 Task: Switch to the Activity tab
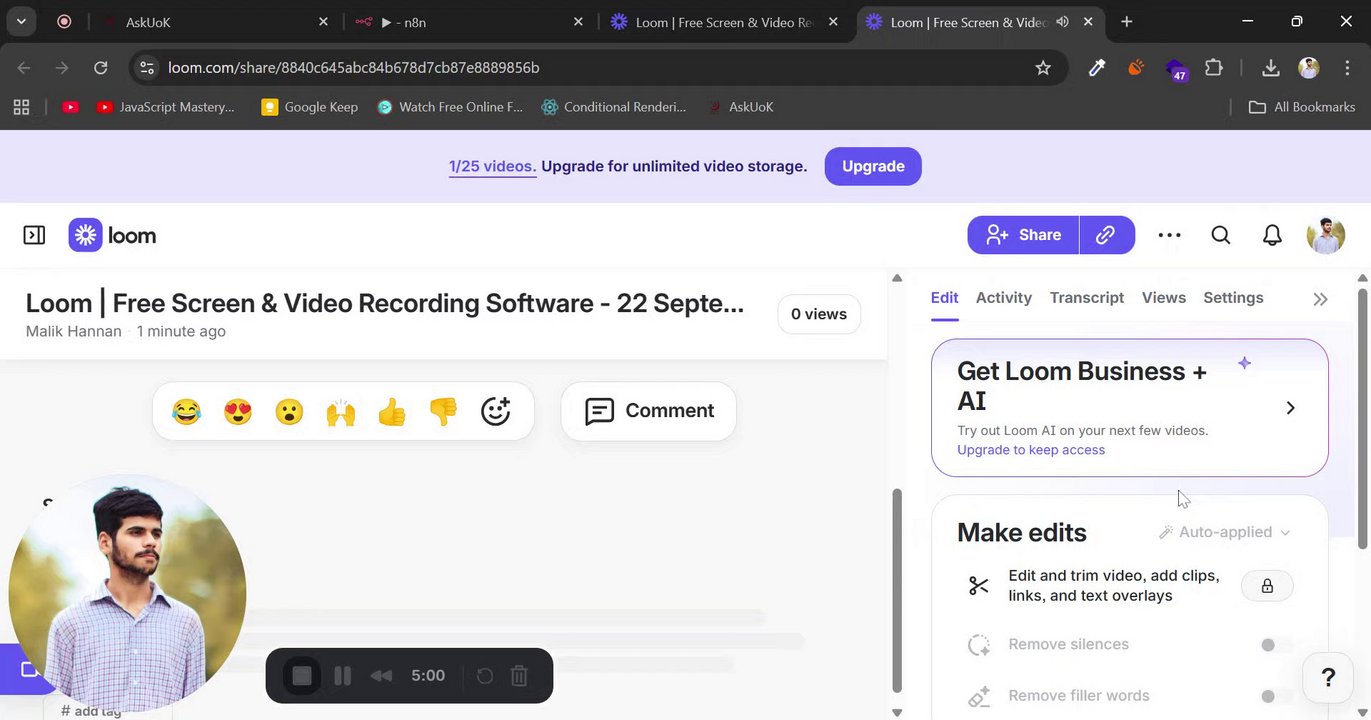tap(1003, 298)
